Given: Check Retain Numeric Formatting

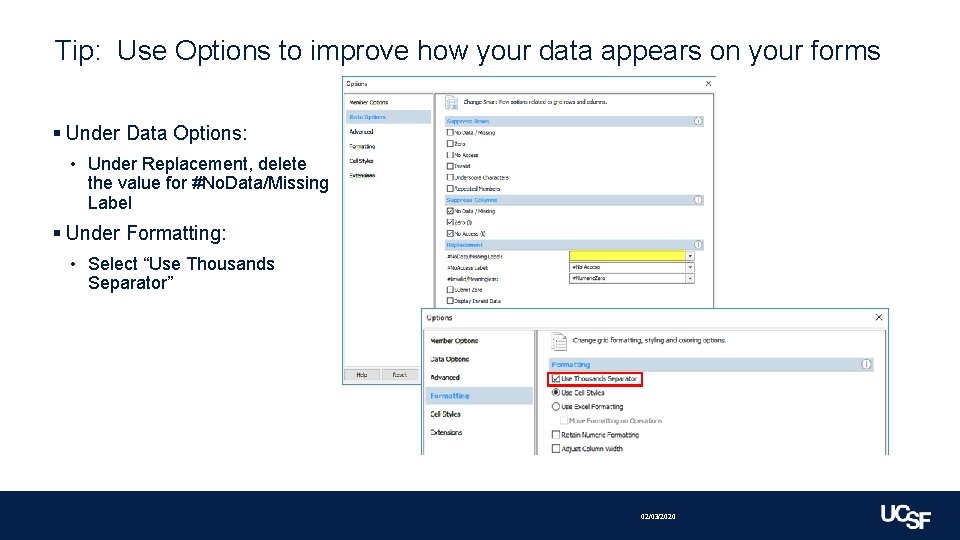Looking at the screenshot, I should pos(556,435).
